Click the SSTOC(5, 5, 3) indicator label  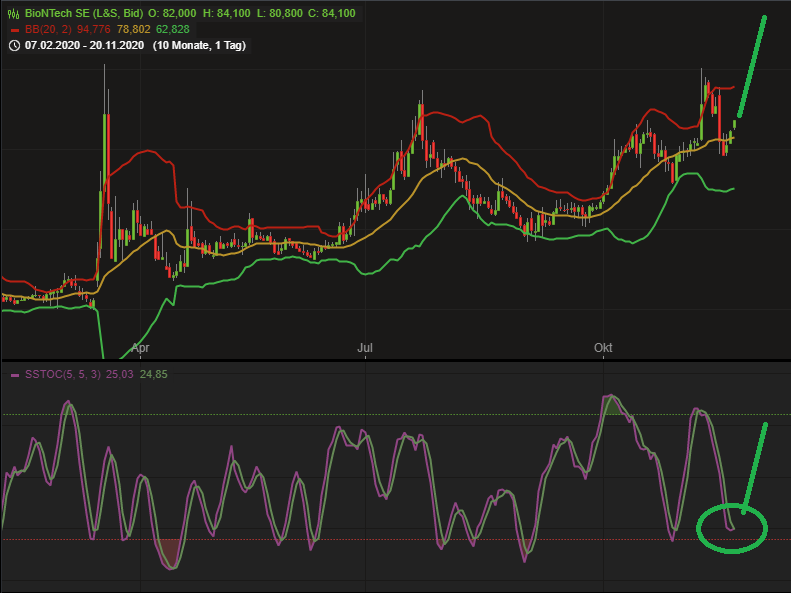point(63,374)
